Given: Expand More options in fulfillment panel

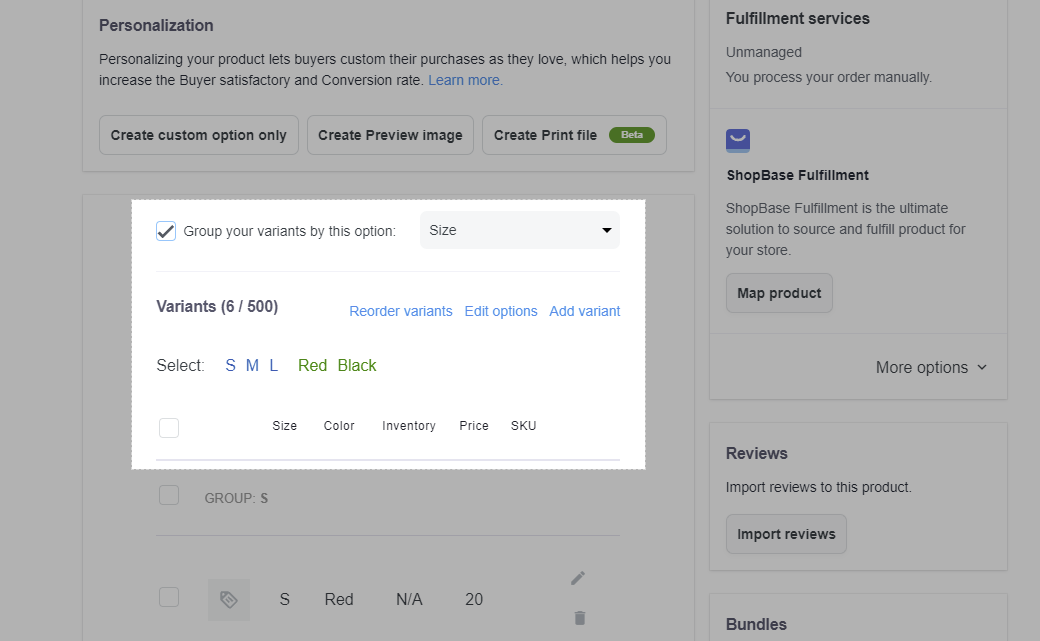Looking at the screenshot, I should click(x=931, y=368).
